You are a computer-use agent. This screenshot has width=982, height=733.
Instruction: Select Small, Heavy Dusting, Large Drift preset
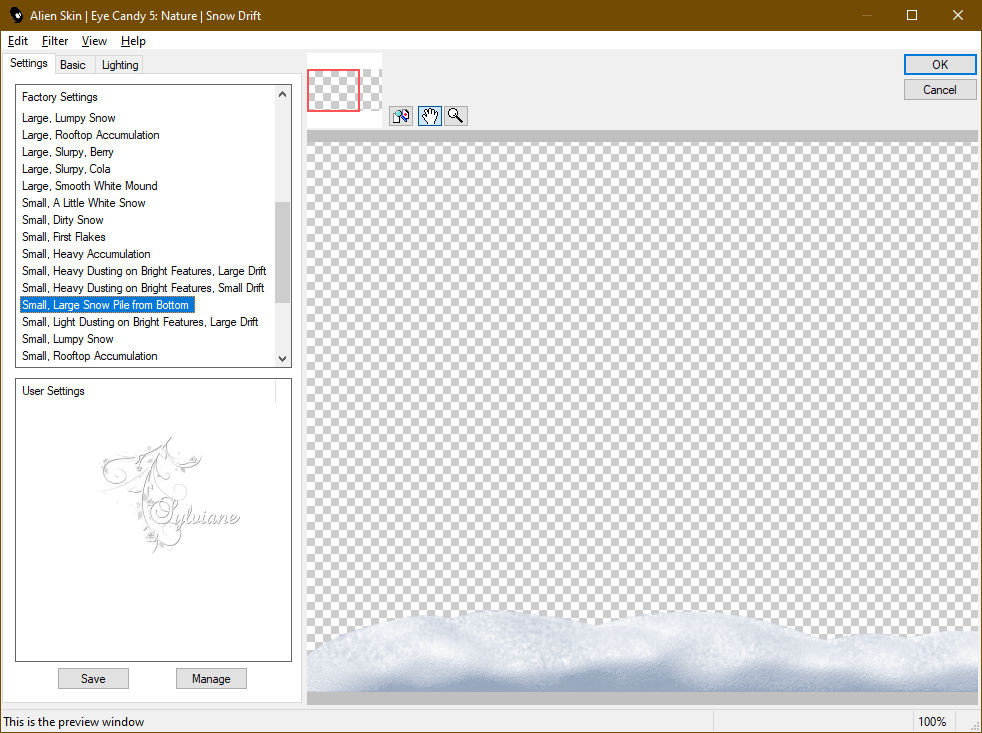144,271
